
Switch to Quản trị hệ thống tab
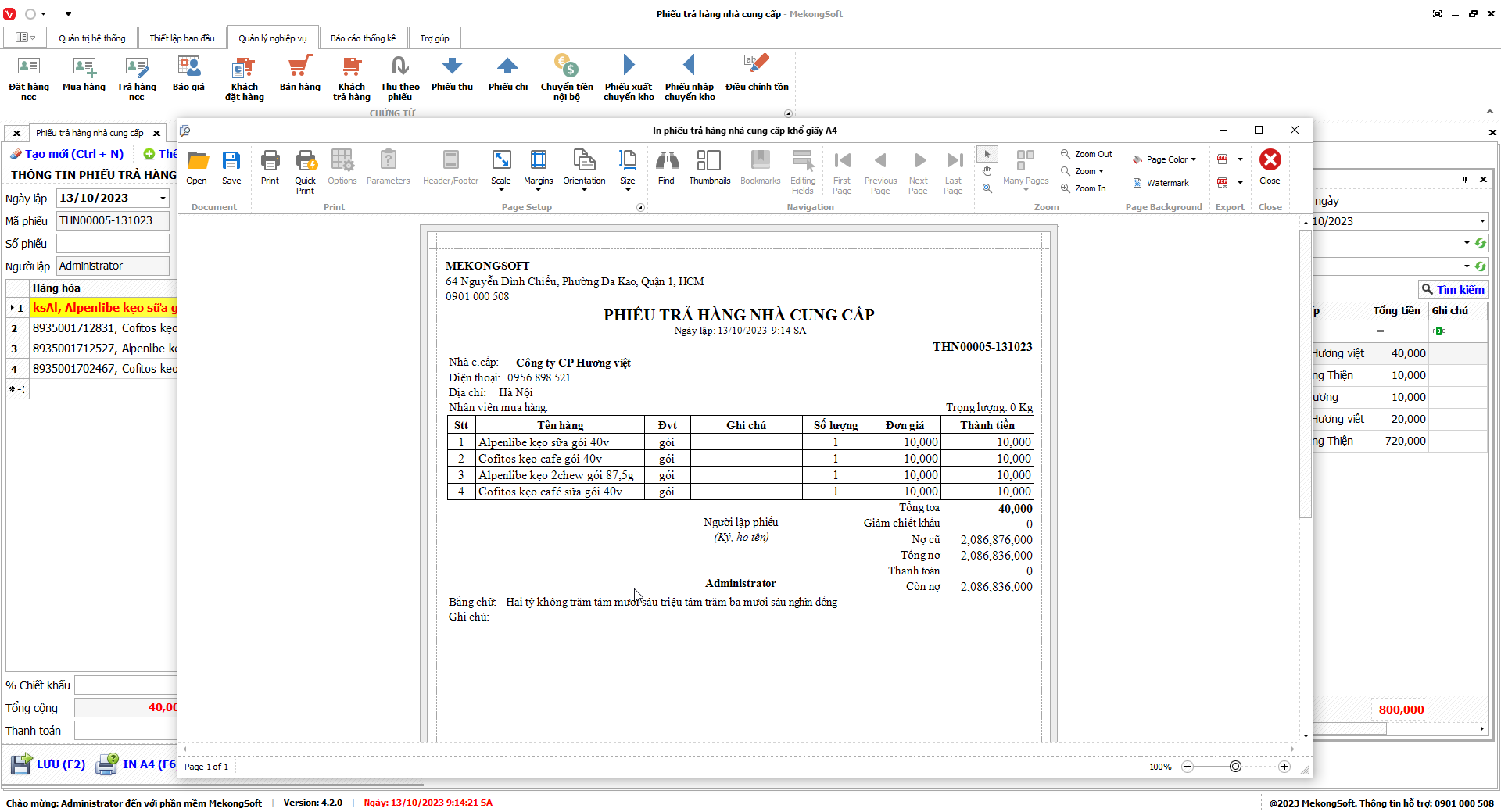pyautogui.click(x=92, y=38)
